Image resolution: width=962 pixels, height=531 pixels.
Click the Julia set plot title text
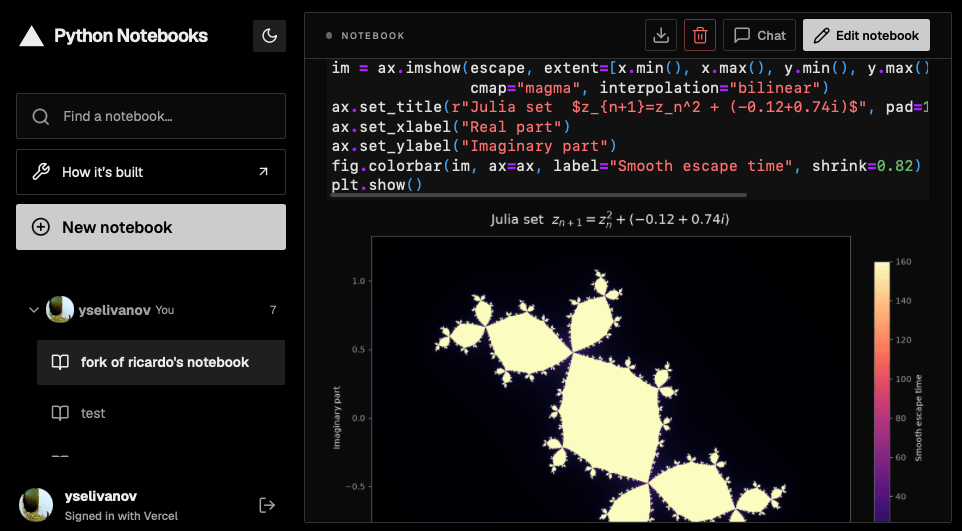coord(610,219)
